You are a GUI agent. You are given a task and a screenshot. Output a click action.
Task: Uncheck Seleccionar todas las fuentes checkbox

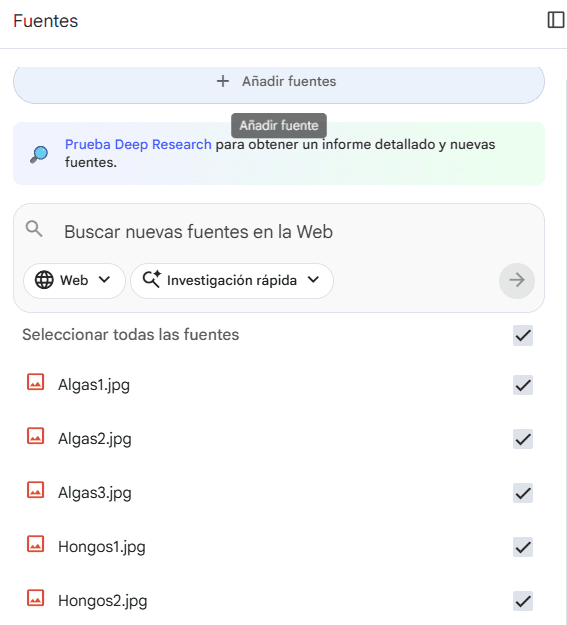523,336
